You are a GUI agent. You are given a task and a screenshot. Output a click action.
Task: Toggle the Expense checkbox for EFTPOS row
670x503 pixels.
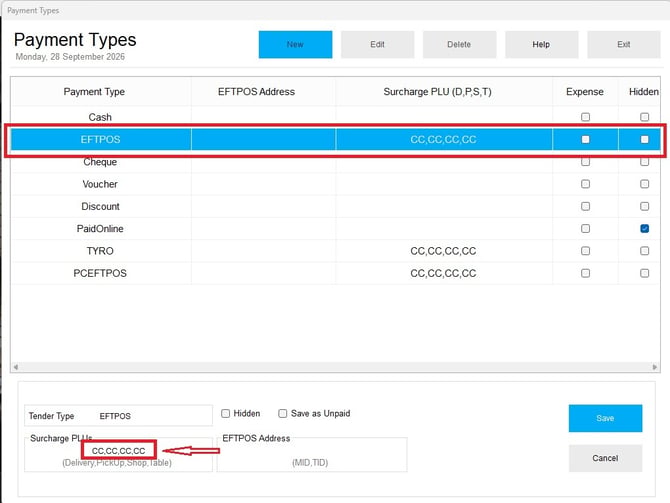coord(585,139)
